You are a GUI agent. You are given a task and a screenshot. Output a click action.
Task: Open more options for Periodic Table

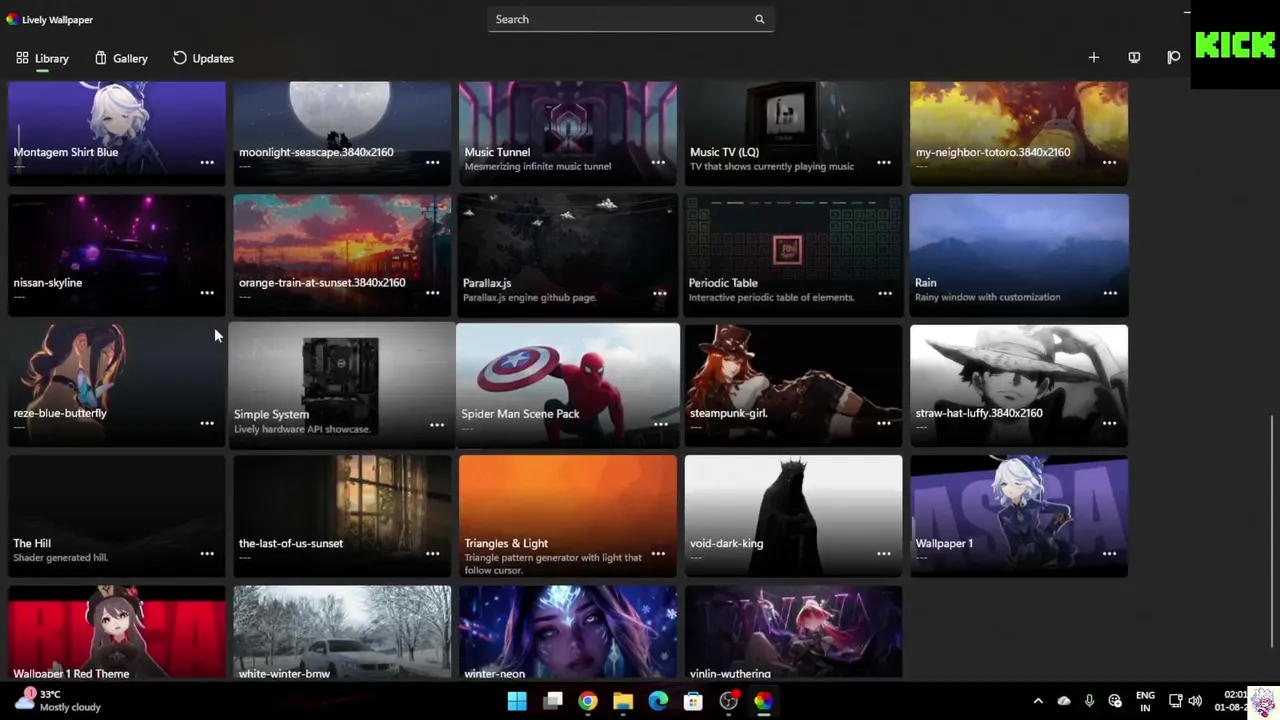(885, 293)
